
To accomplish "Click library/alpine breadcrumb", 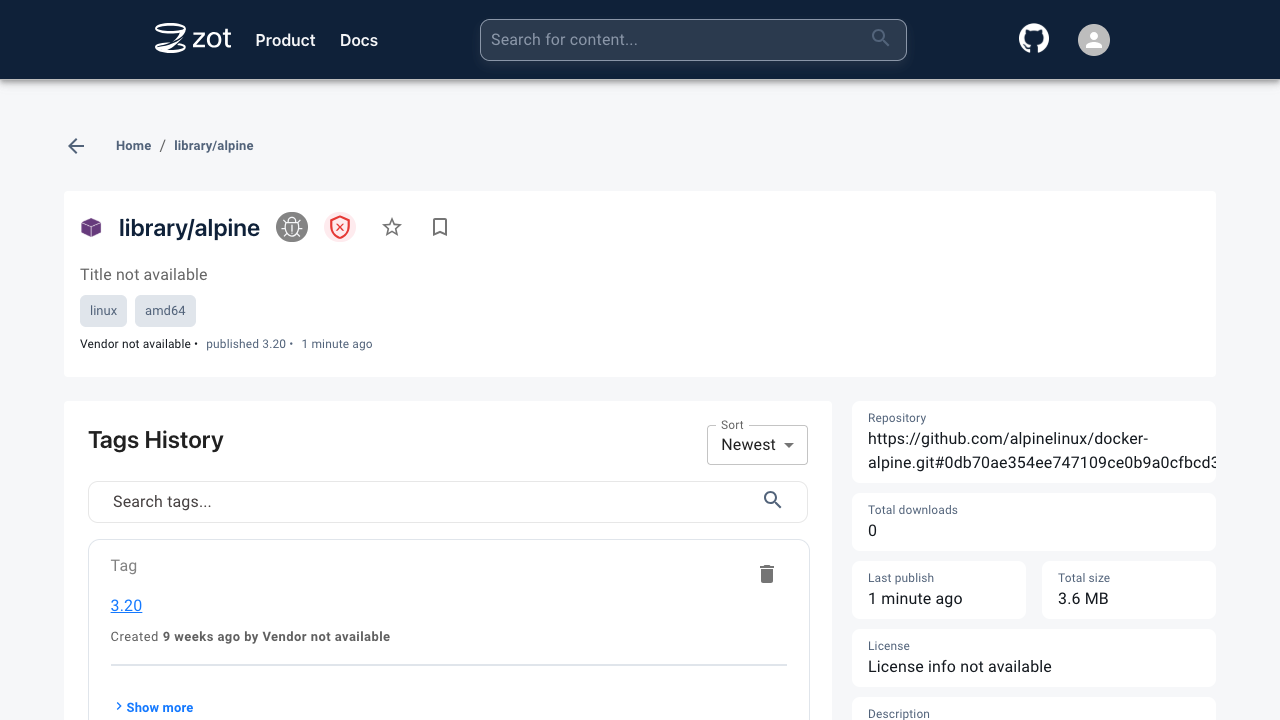I will click(x=214, y=146).
